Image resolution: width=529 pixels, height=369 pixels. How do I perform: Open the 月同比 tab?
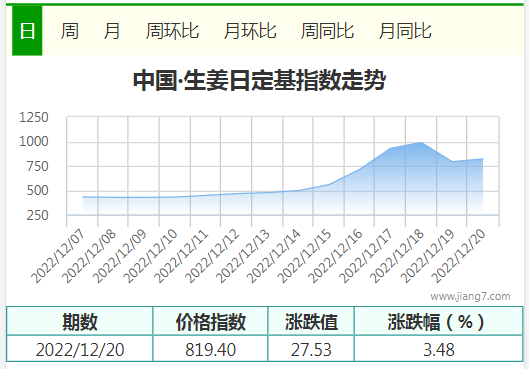405,31
